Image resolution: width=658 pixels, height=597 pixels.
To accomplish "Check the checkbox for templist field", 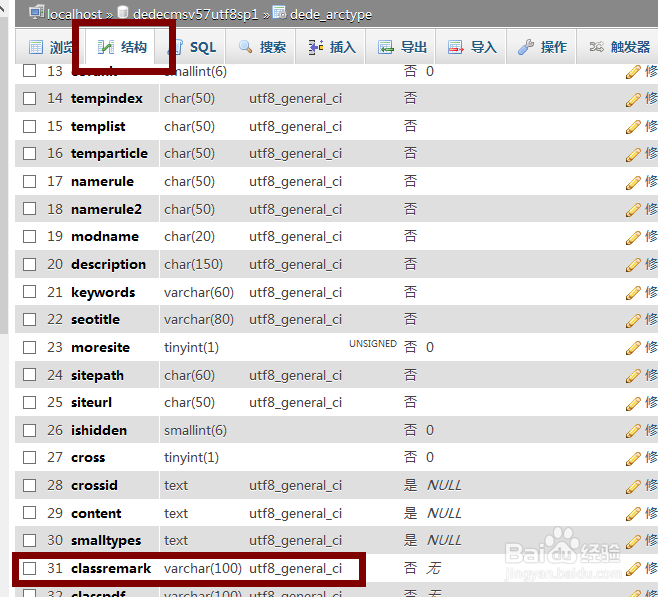I will click(x=30, y=127).
